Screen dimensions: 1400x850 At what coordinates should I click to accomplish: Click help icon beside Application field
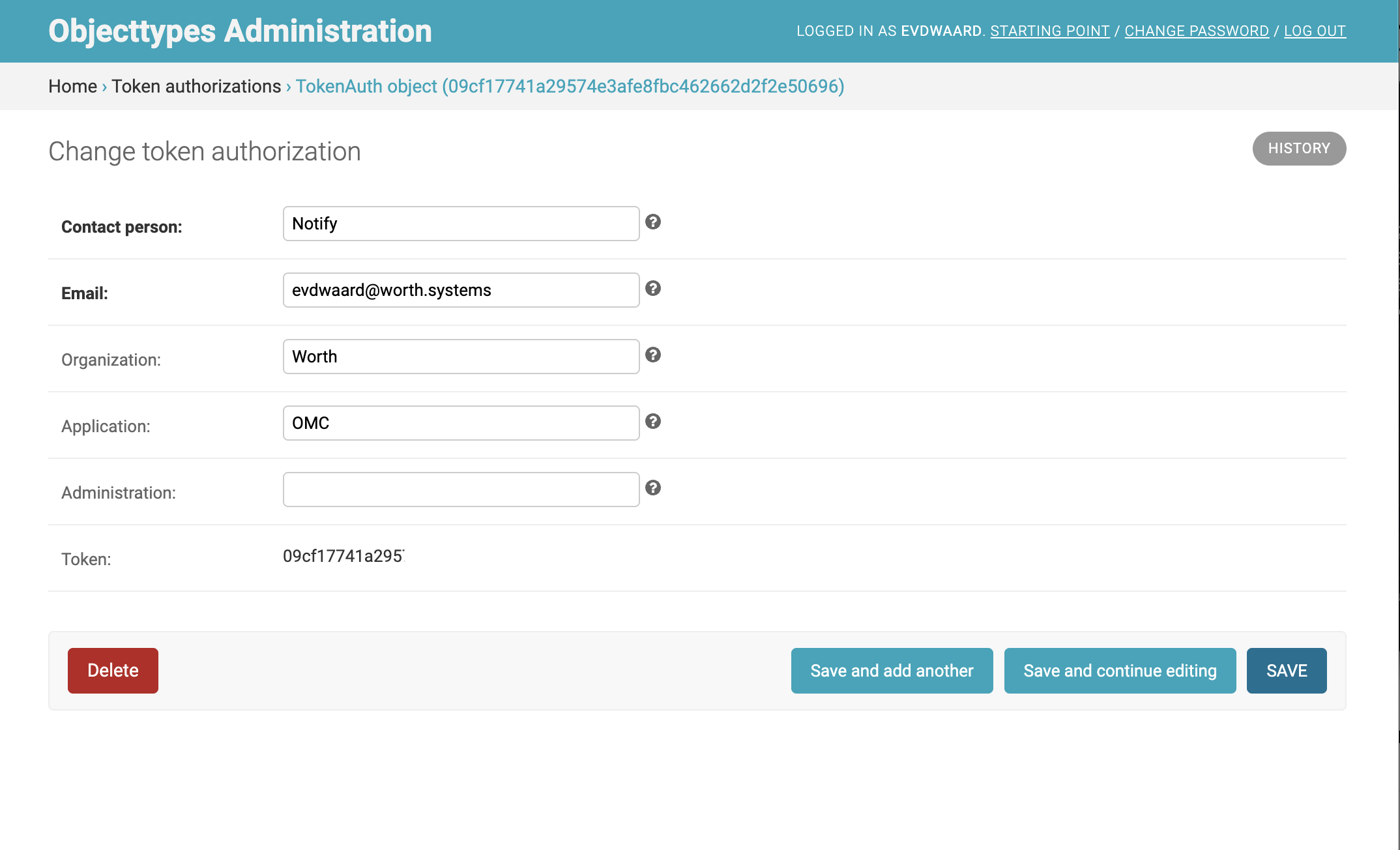653,422
